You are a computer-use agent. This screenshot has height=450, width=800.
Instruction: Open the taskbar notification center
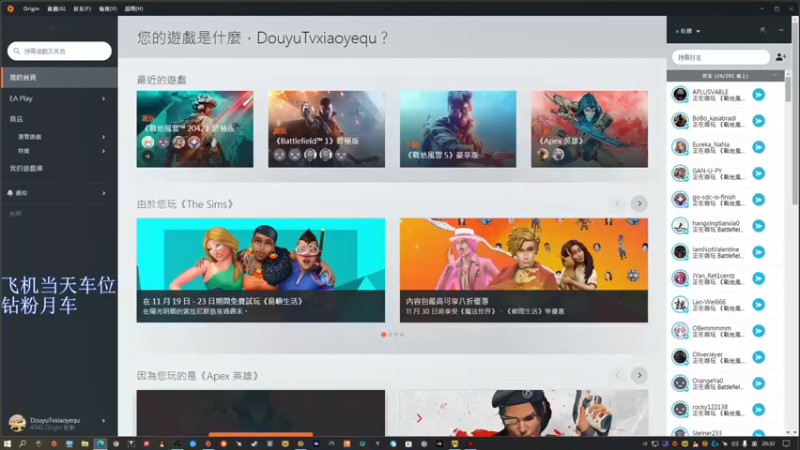[786, 444]
